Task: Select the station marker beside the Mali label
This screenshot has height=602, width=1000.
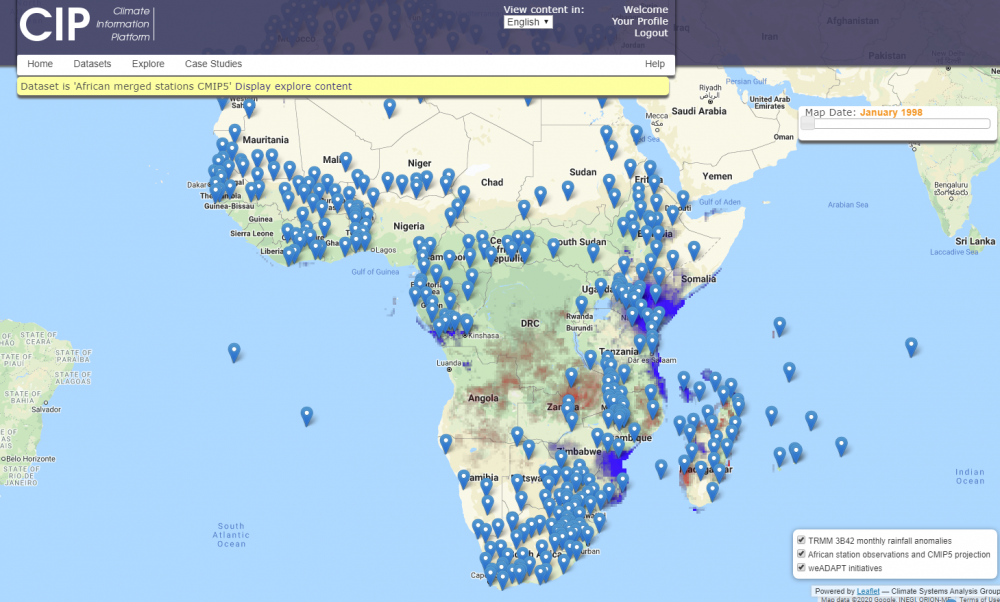Action: point(346,161)
